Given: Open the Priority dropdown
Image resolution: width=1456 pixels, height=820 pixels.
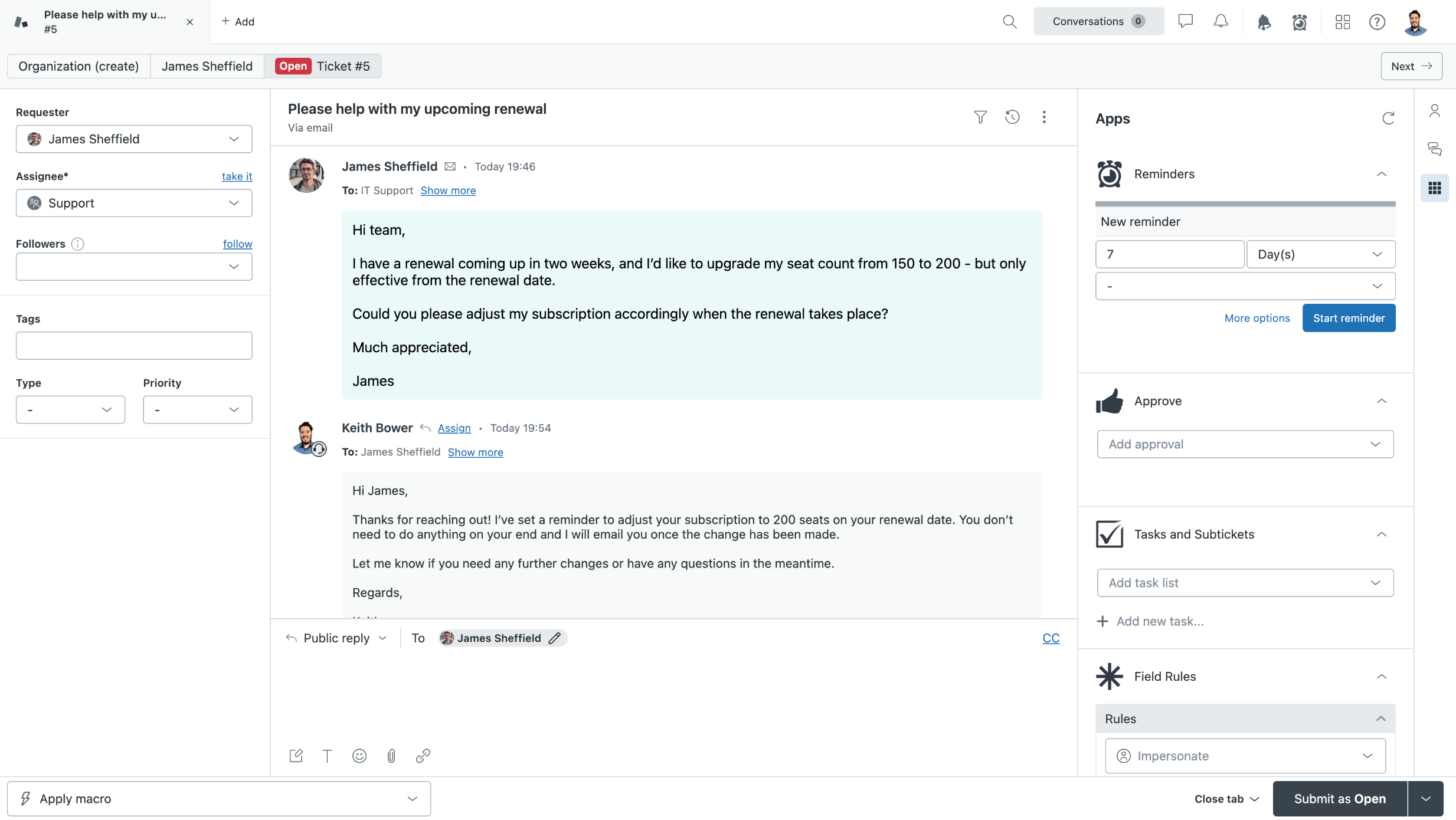Looking at the screenshot, I should coord(197,409).
